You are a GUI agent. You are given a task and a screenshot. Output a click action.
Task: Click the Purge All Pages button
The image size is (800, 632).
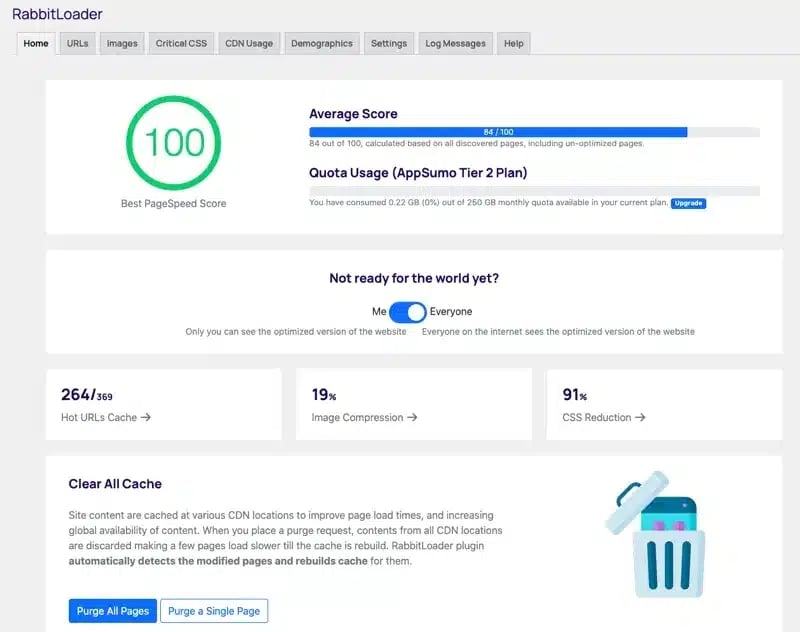tap(112, 611)
